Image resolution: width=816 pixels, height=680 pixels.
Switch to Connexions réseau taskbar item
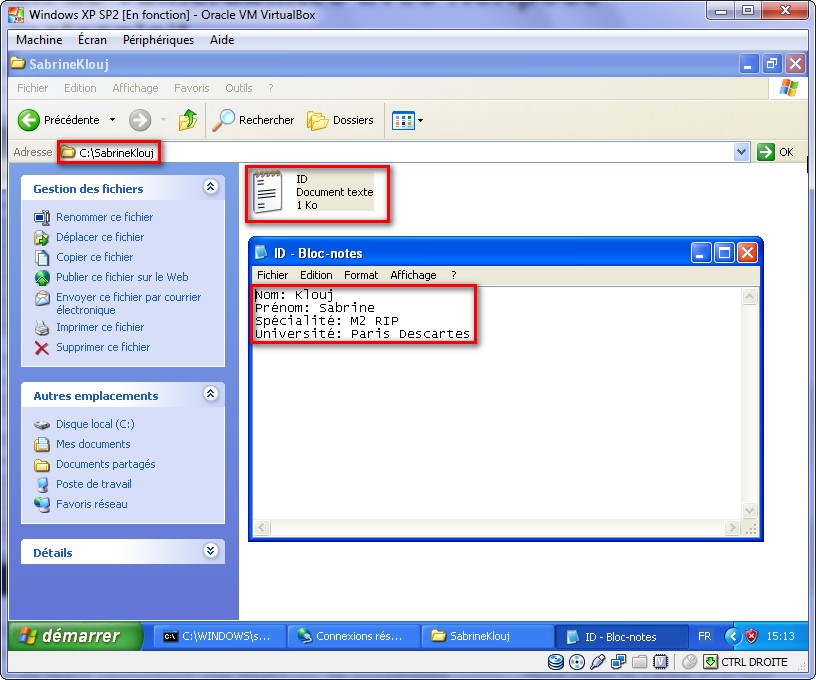353,636
